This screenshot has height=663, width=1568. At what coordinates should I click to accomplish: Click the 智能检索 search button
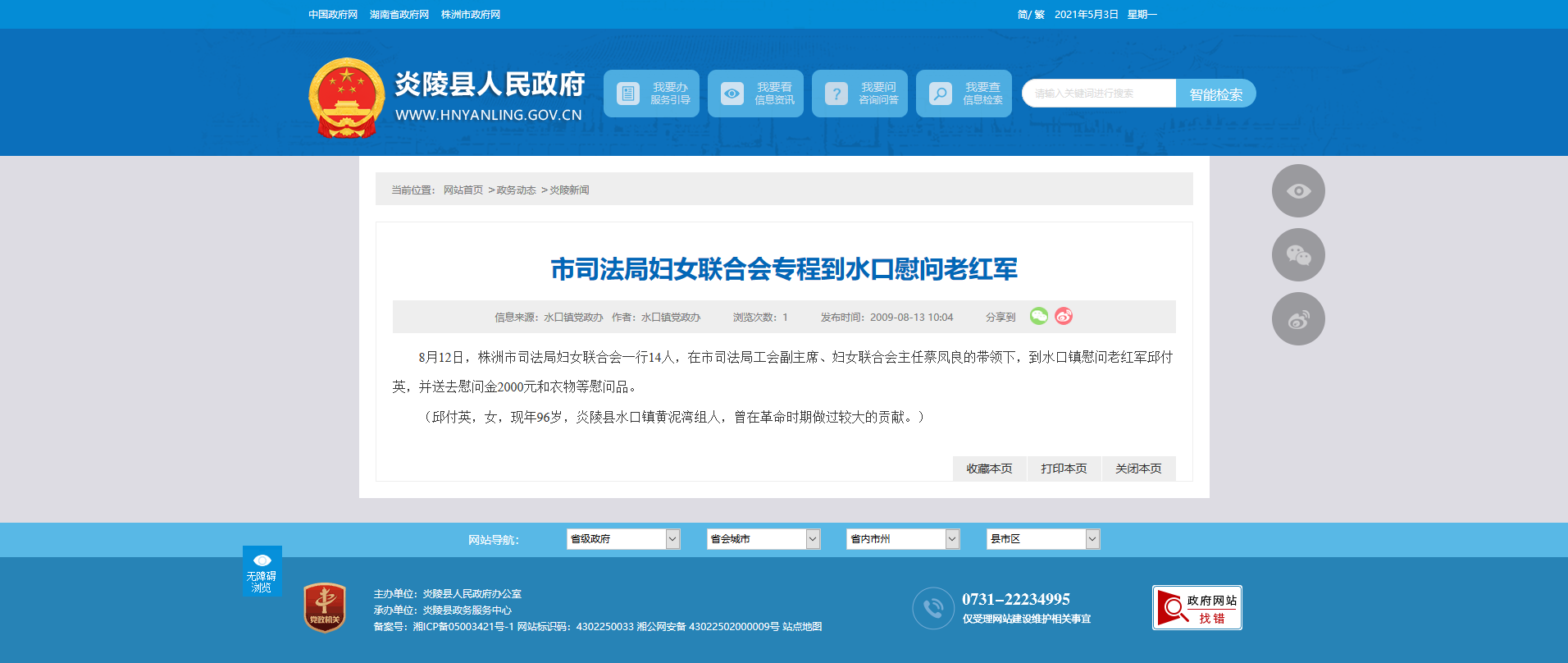1215,94
